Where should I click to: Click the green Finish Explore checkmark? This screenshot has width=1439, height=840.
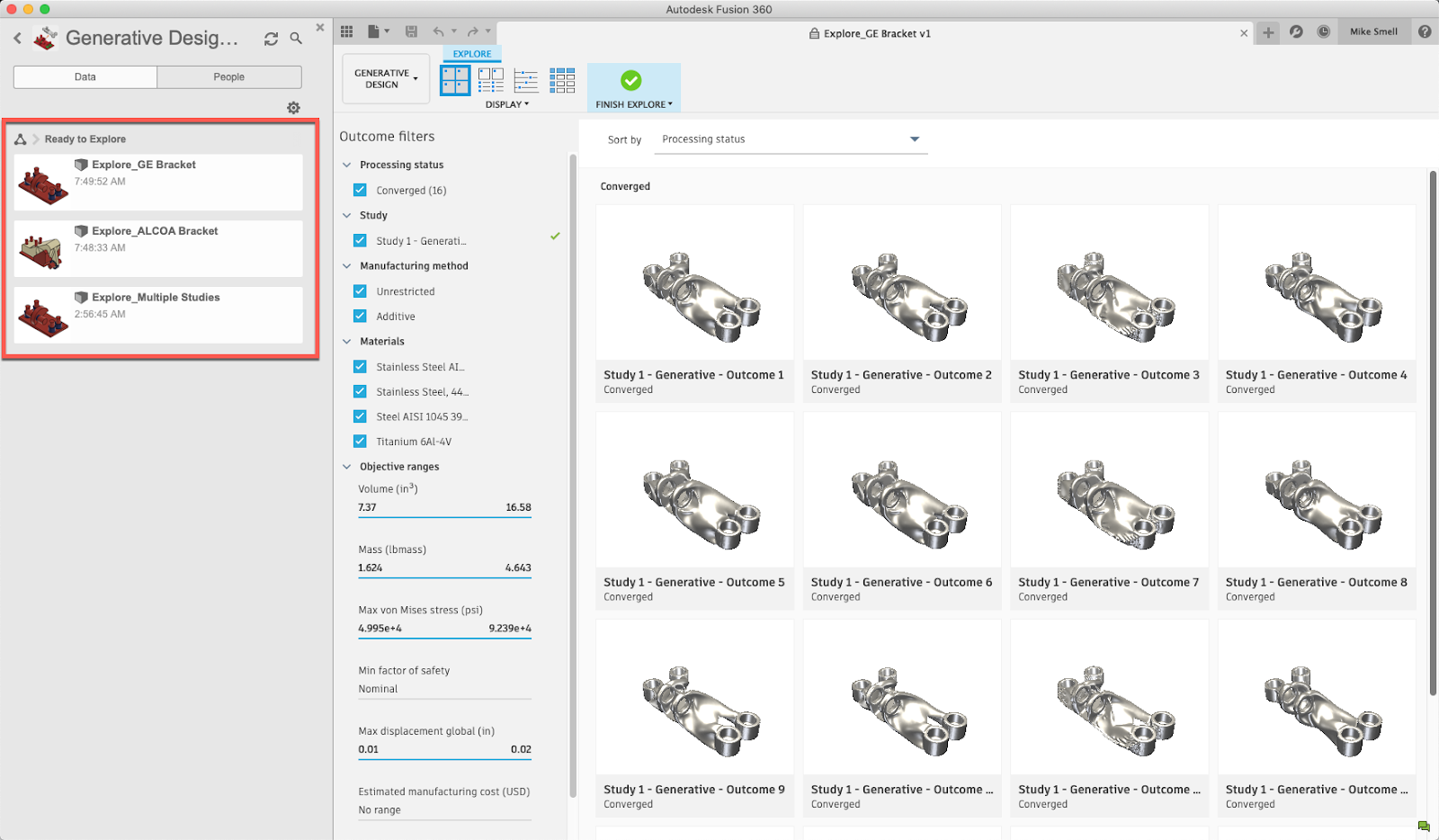[631, 81]
